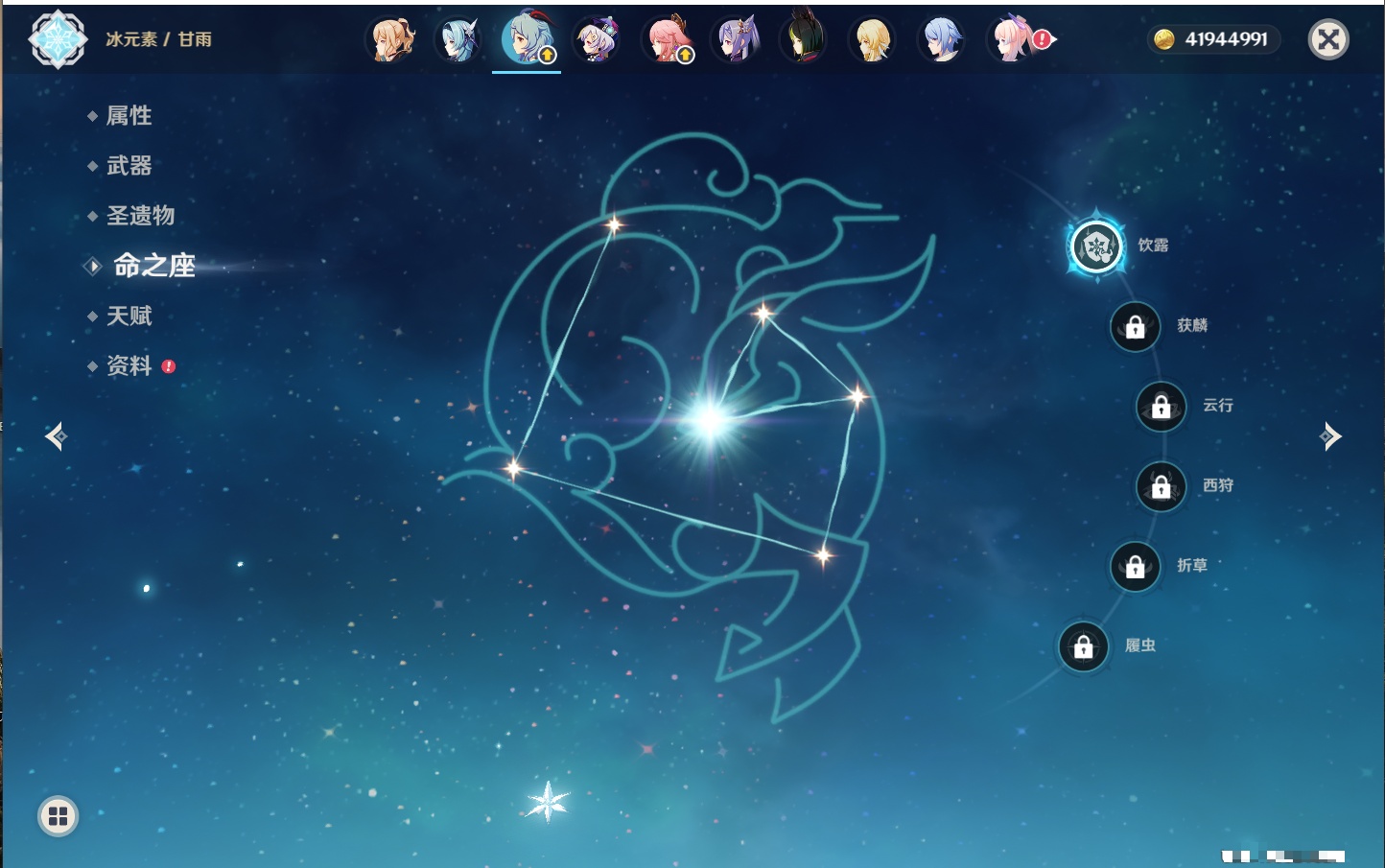The width and height of the screenshot is (1385, 868).
Task: Open the 武器 weapon tab
Action: [x=129, y=166]
